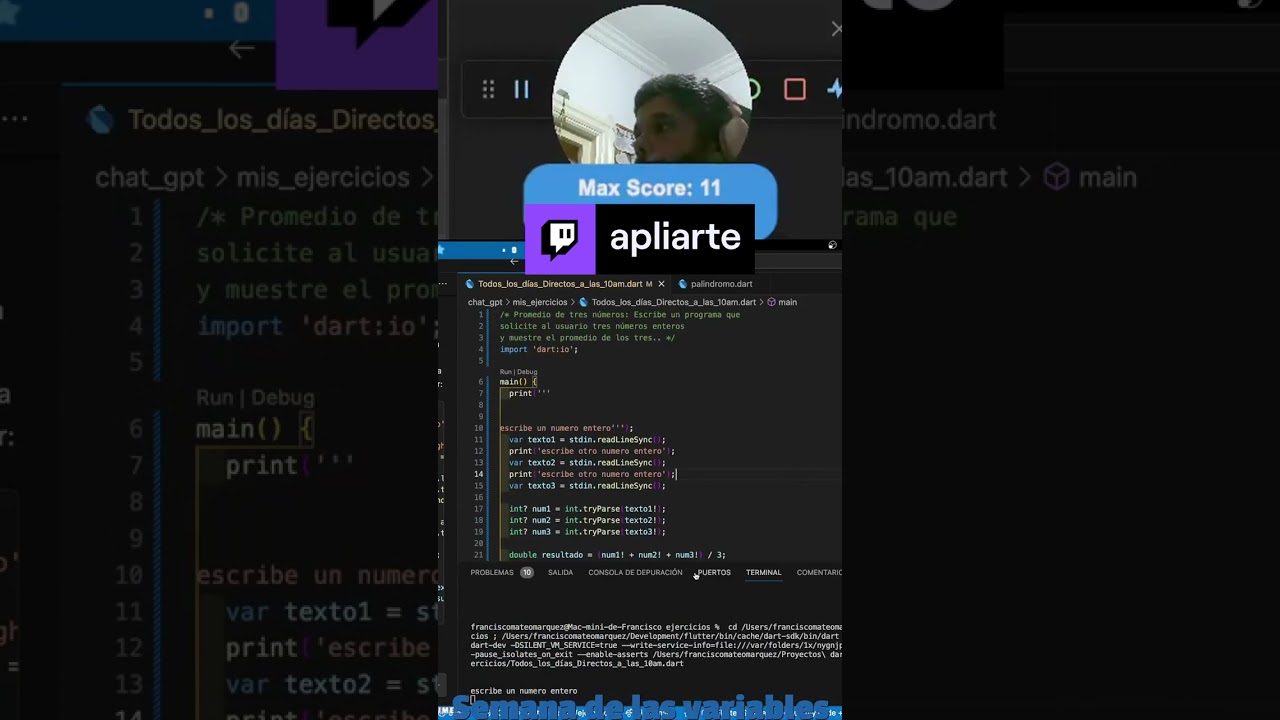Click line 19 int? num3 parse statement
This screenshot has height=720, width=1280.
[587, 532]
